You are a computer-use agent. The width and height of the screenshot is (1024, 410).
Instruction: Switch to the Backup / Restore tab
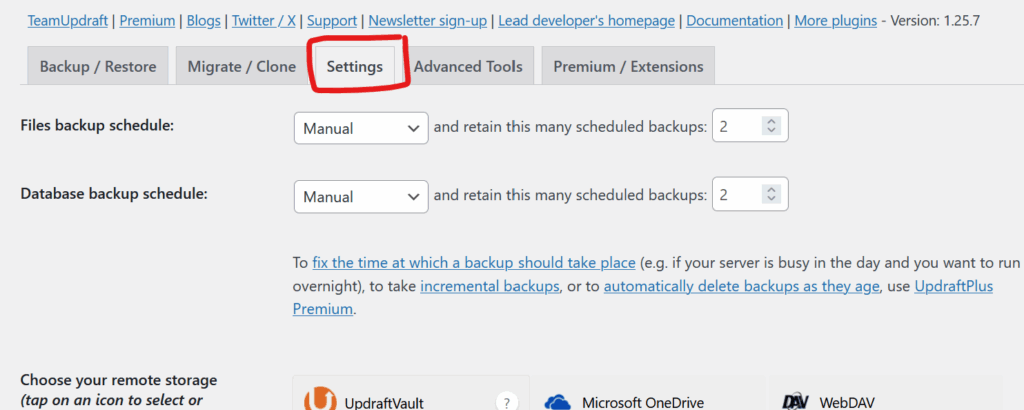tap(98, 67)
